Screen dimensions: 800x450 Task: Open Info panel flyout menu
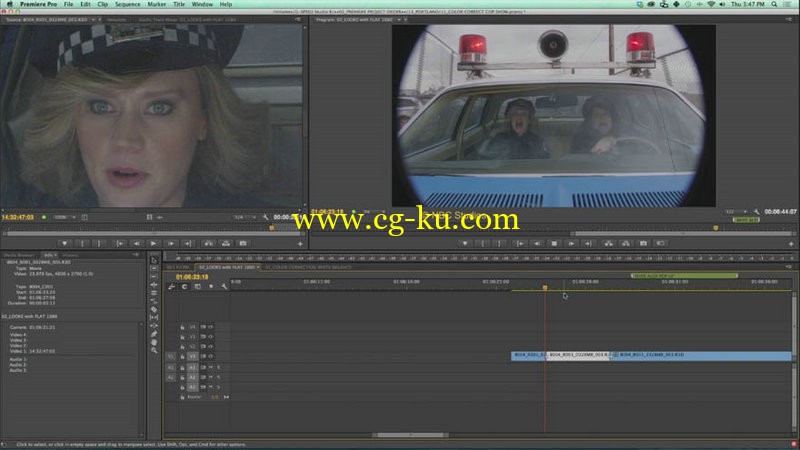point(136,255)
